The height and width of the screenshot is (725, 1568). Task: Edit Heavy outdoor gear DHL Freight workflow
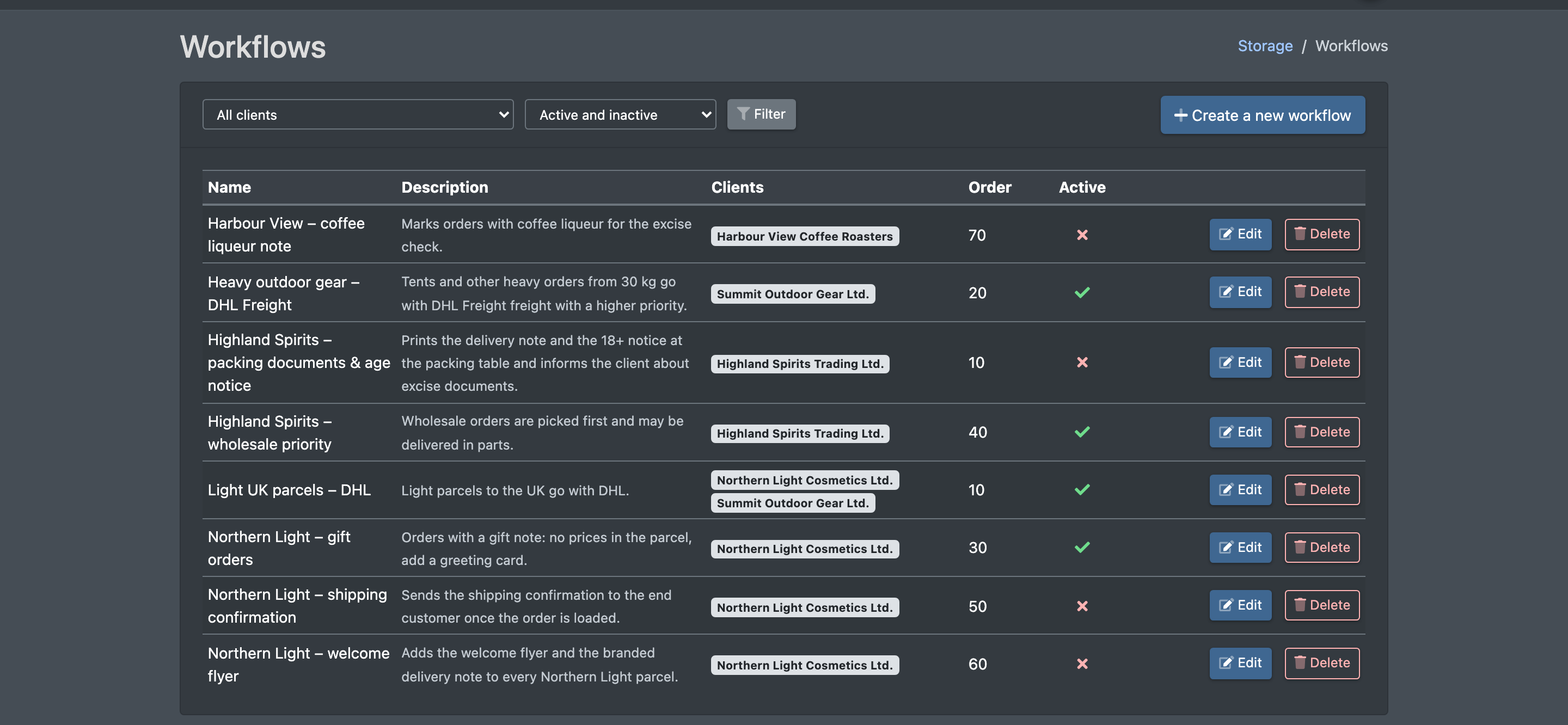(x=1240, y=292)
